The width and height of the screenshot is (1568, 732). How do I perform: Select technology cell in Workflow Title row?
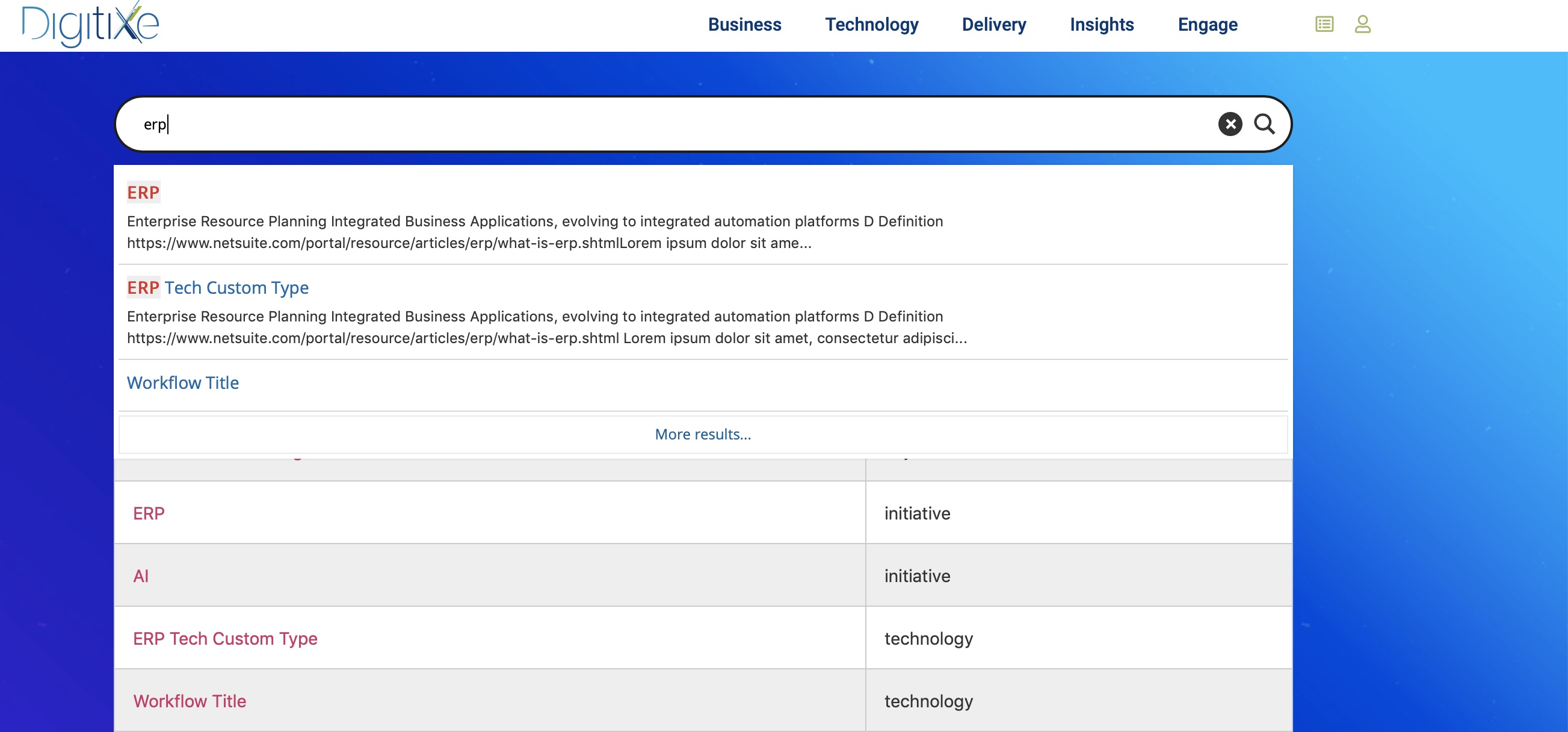1079,701
